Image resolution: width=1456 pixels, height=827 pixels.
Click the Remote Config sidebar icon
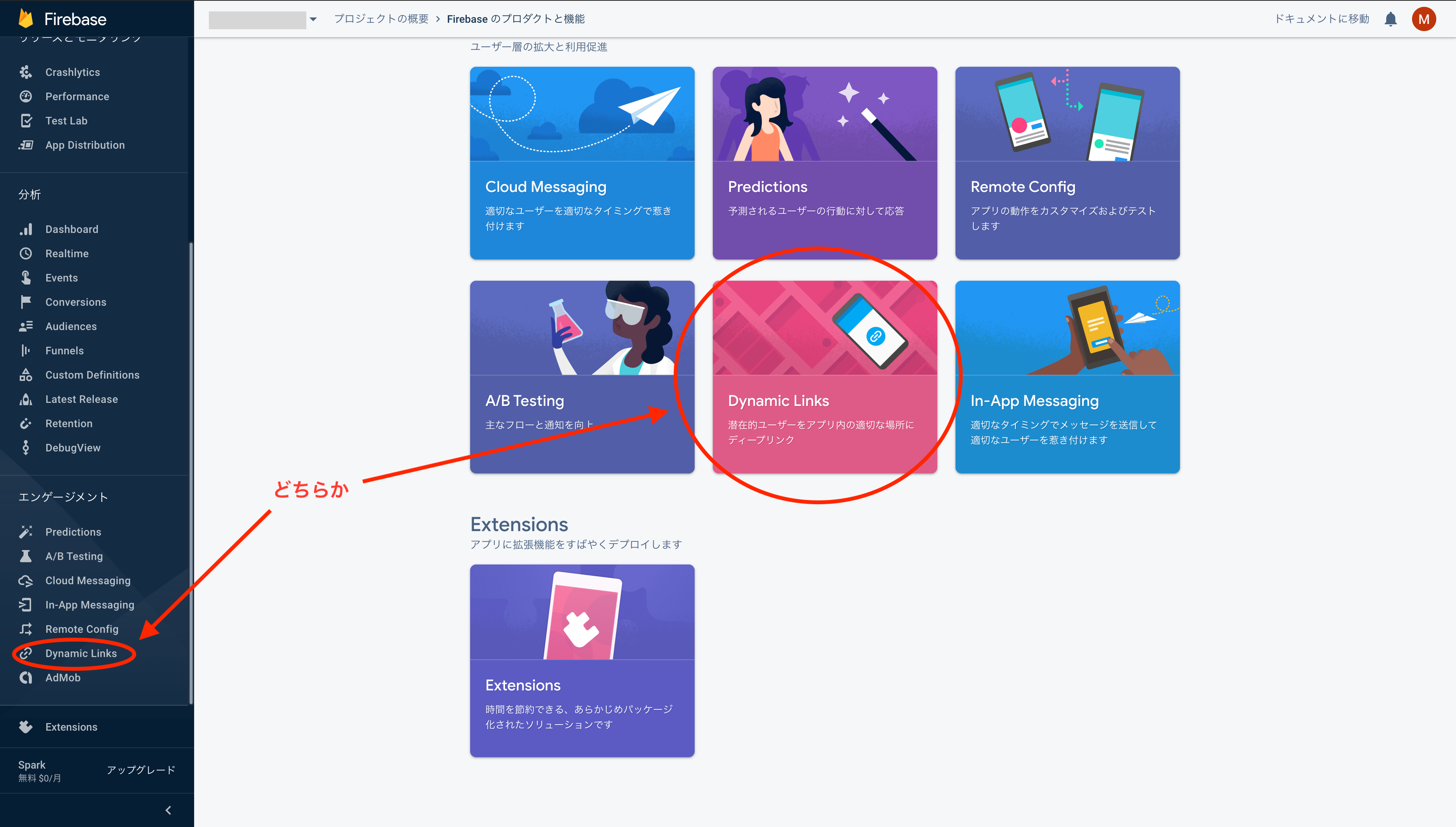click(x=25, y=629)
